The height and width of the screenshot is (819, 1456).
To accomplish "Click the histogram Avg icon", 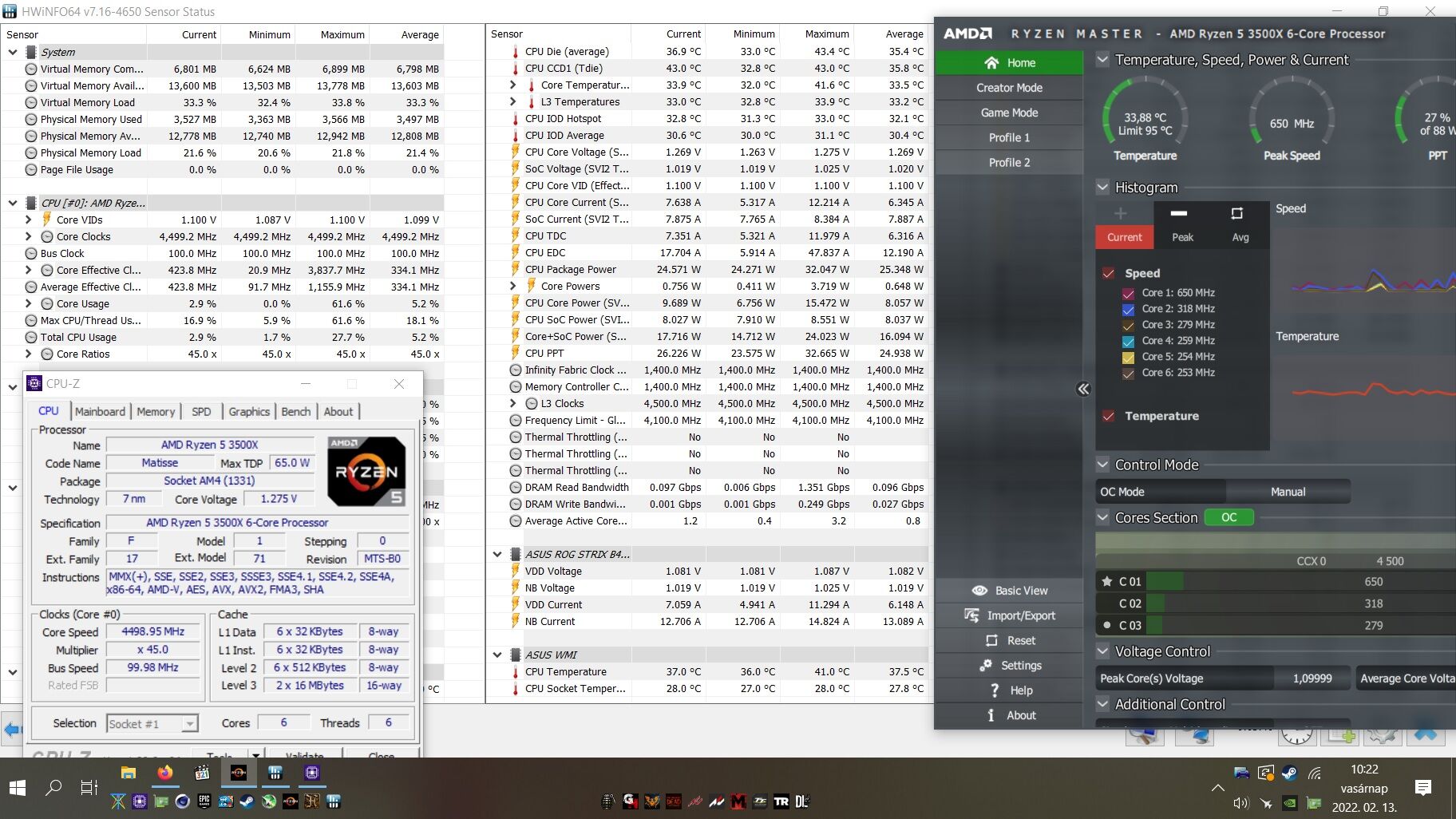I will click(1237, 213).
